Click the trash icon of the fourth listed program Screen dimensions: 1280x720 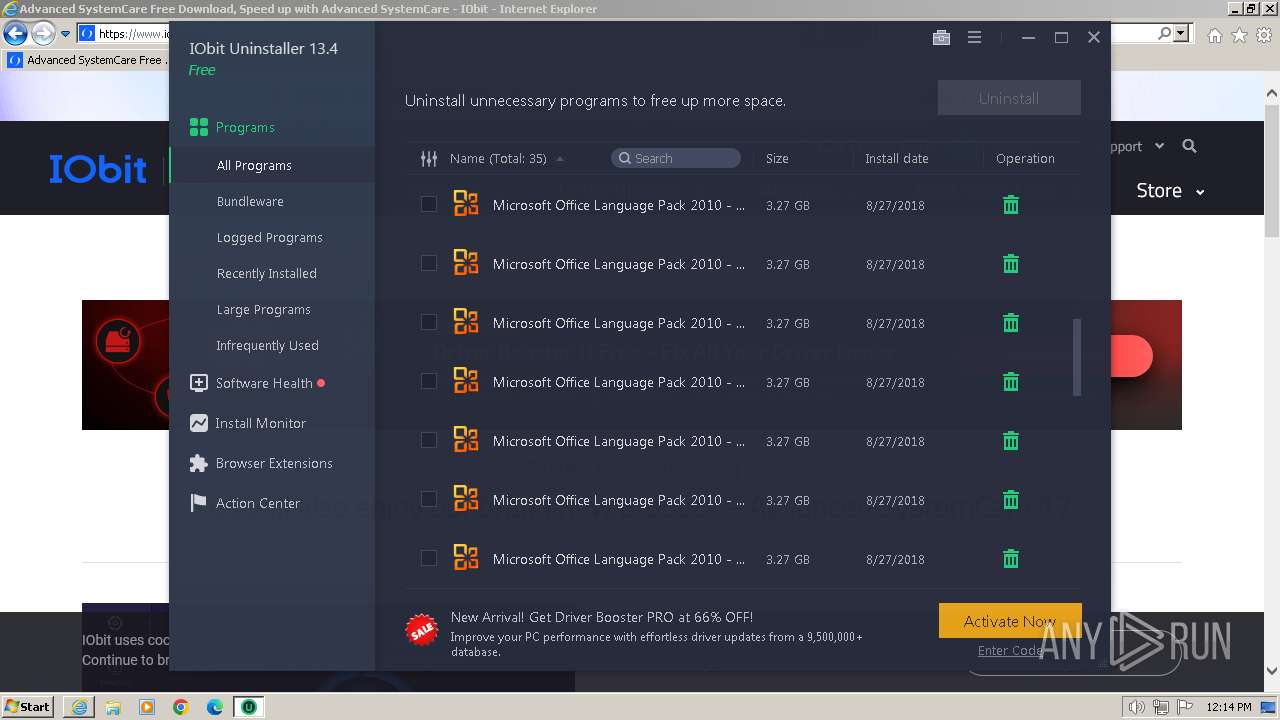1011,382
